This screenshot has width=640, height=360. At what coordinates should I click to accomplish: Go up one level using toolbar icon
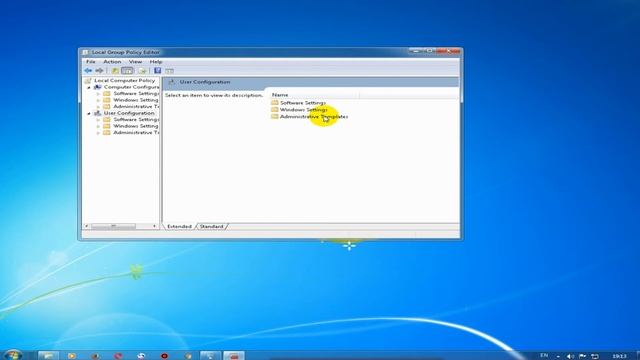point(115,71)
